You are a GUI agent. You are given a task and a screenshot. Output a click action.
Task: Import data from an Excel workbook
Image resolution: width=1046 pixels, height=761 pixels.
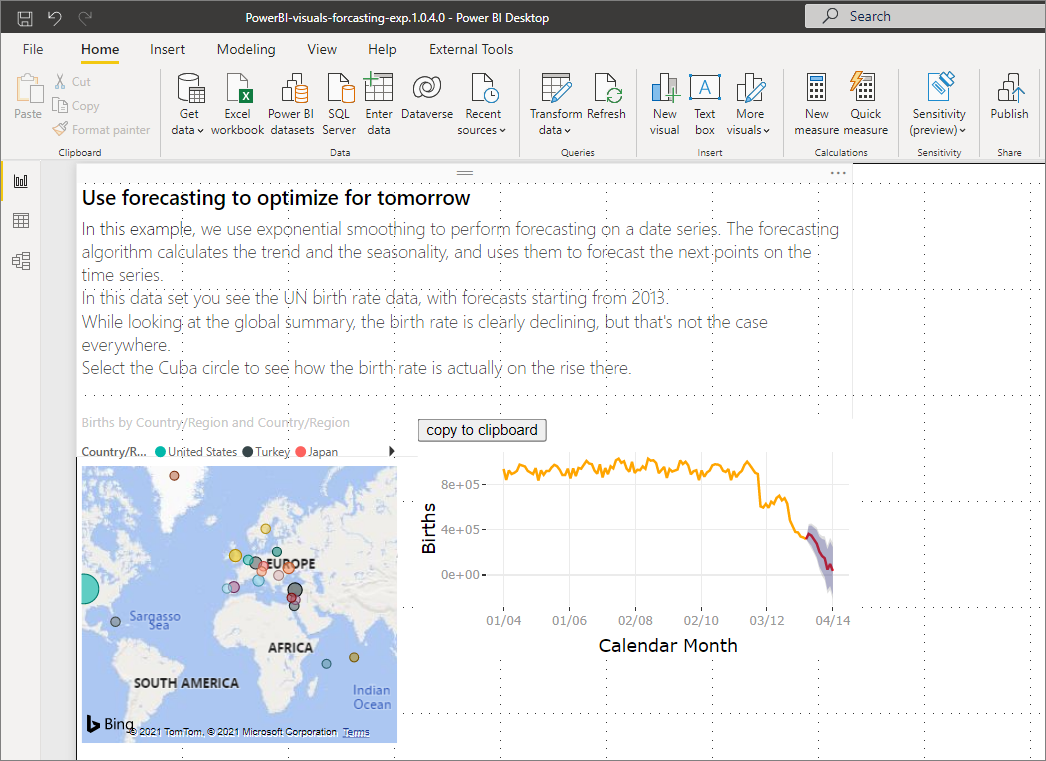point(237,104)
